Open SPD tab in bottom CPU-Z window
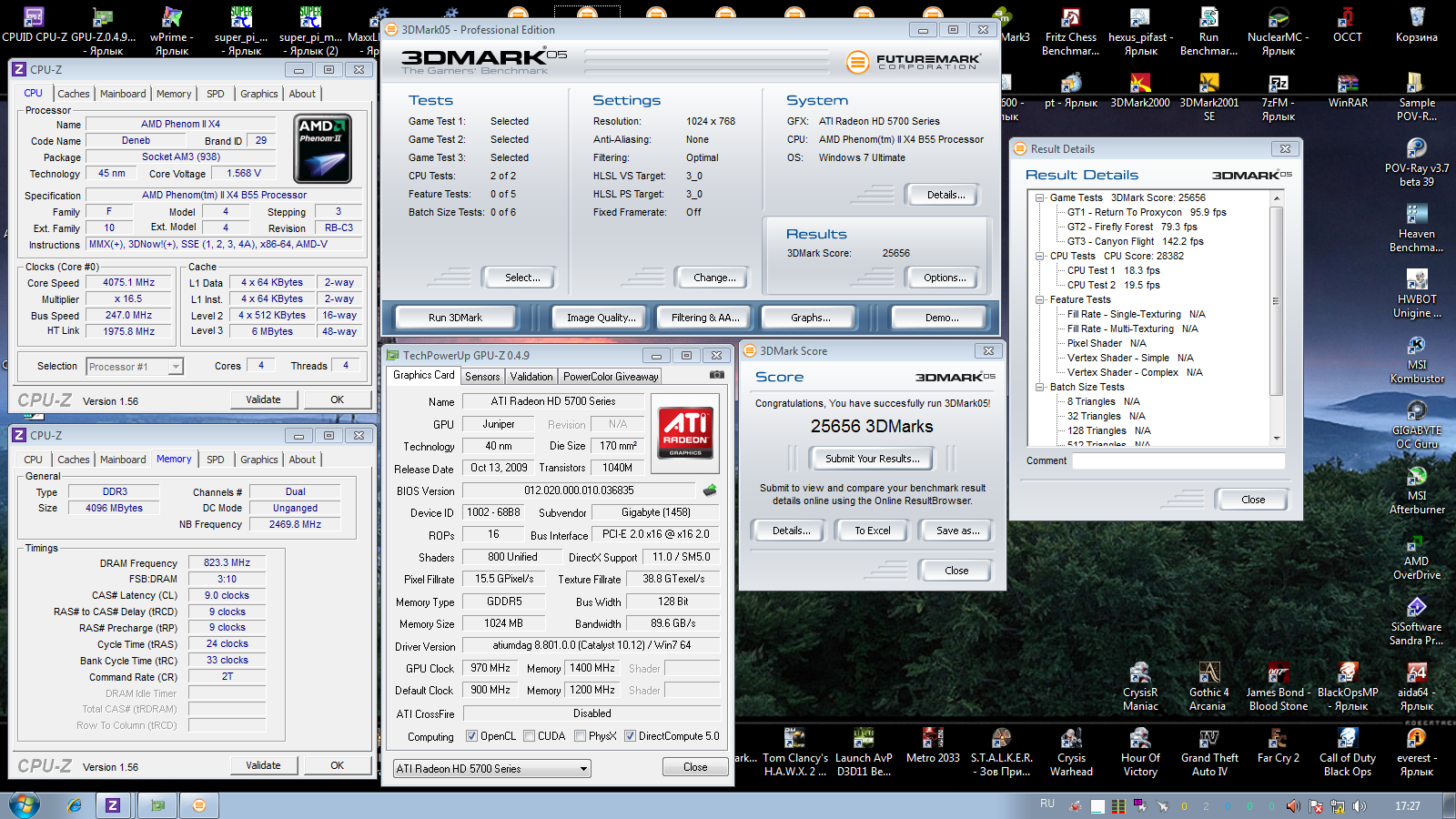 click(x=215, y=460)
